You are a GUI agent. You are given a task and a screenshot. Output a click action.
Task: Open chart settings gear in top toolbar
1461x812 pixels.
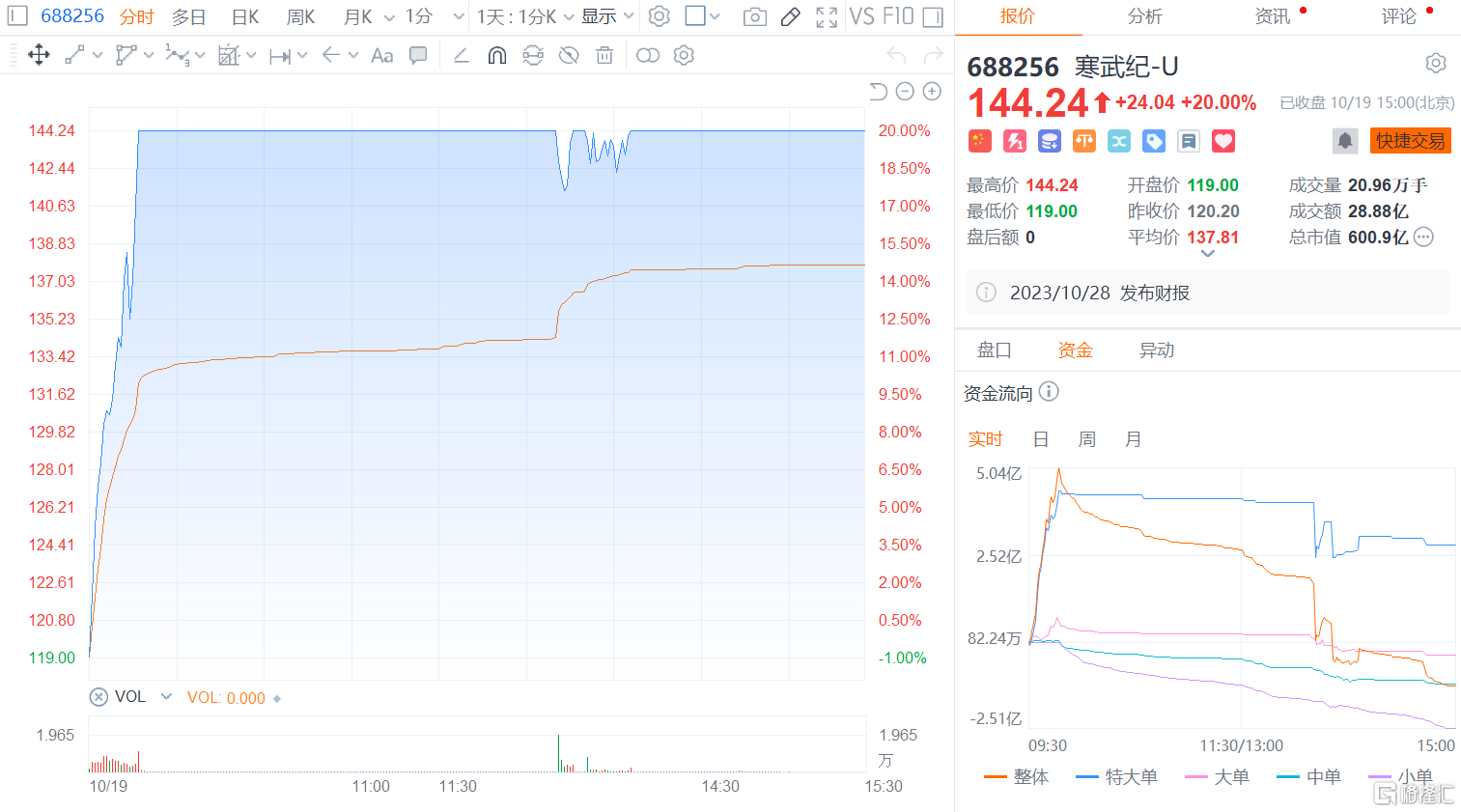pos(660,16)
